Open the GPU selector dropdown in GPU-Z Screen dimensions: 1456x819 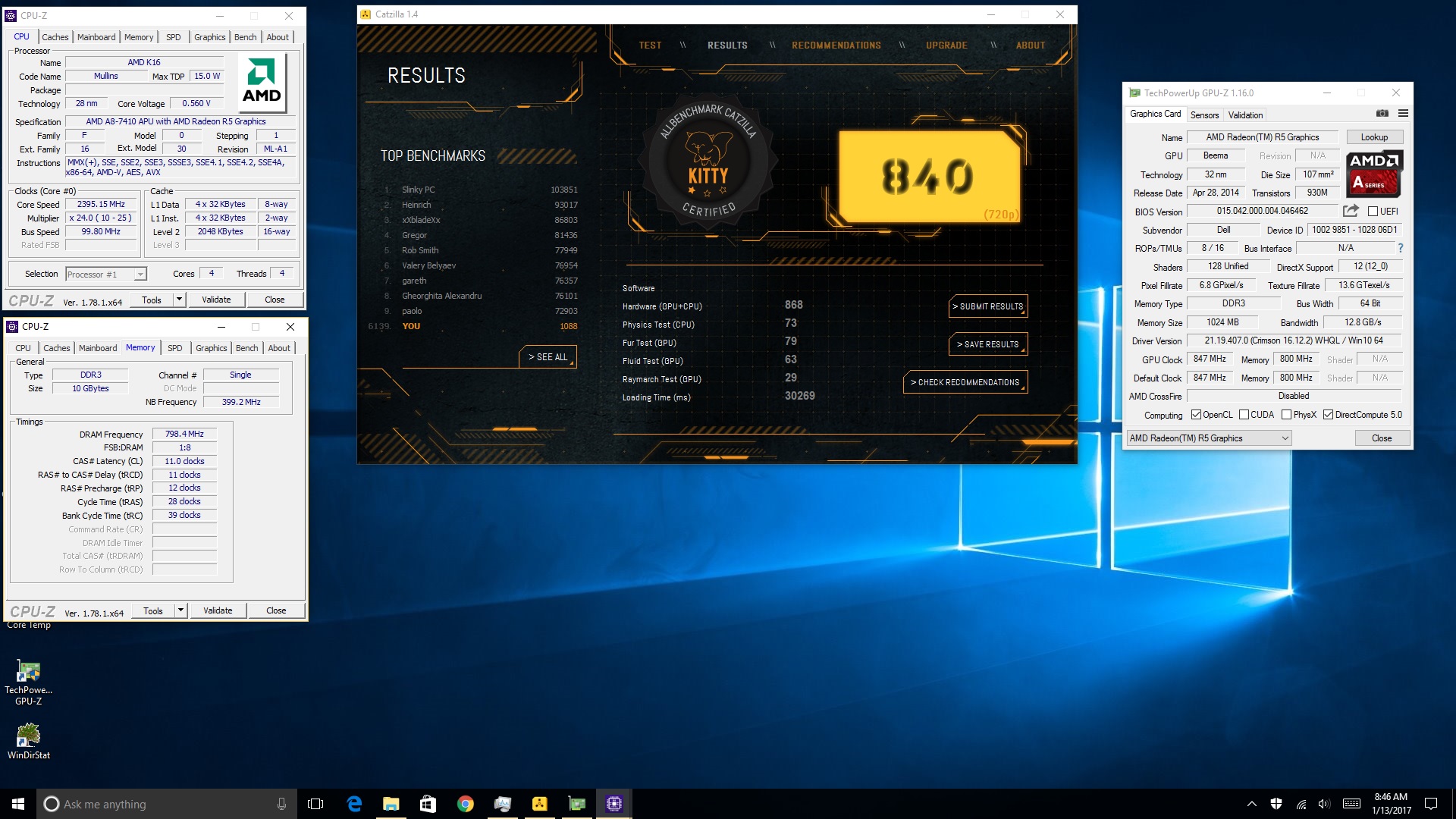click(1209, 438)
